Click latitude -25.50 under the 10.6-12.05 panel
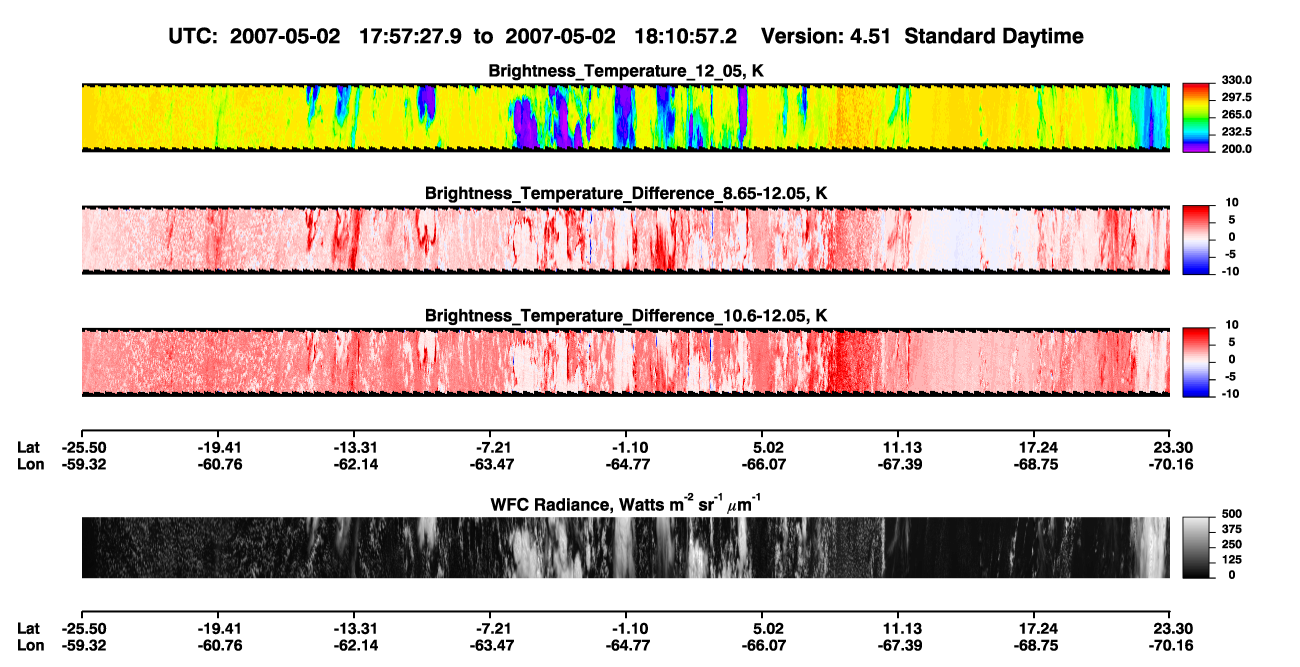The image size is (1300, 667). 82,447
